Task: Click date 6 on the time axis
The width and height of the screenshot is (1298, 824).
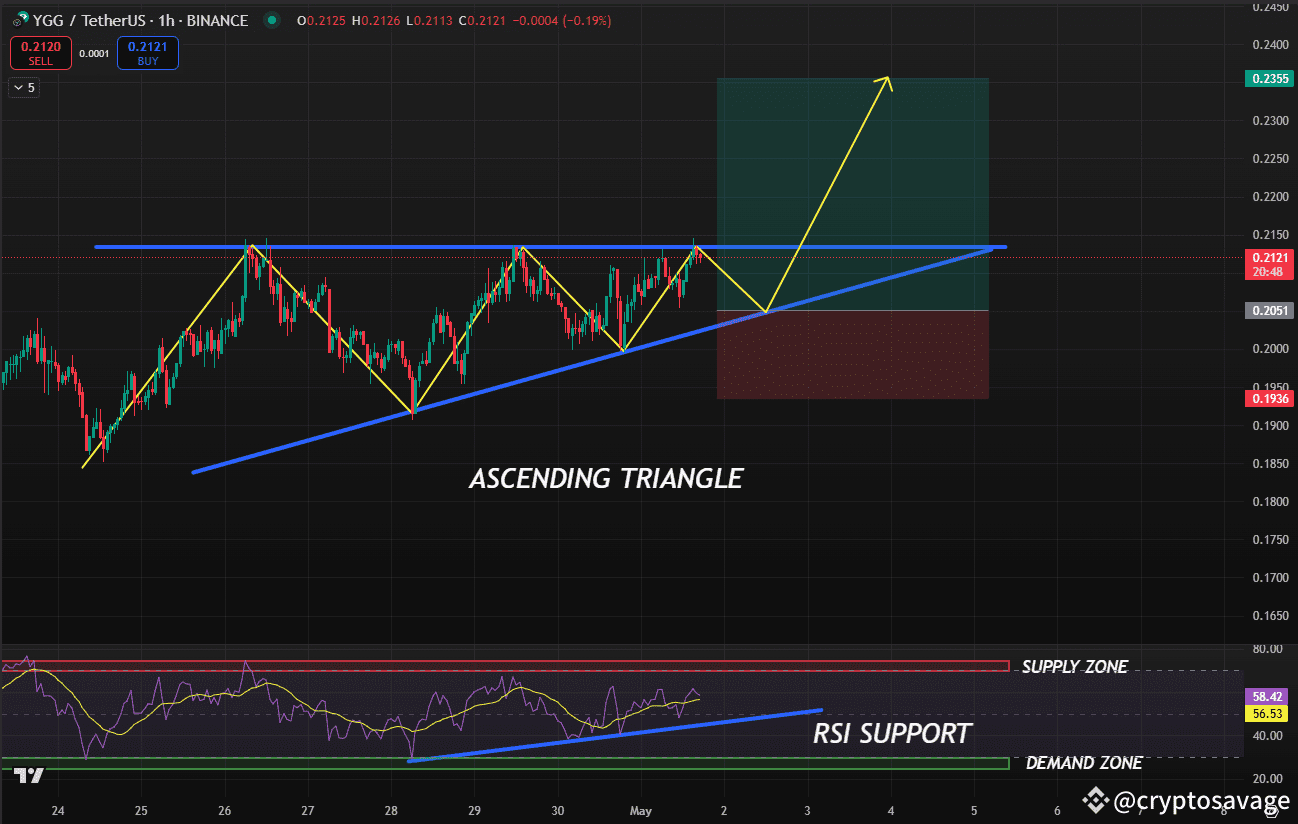Action: coord(1057,810)
